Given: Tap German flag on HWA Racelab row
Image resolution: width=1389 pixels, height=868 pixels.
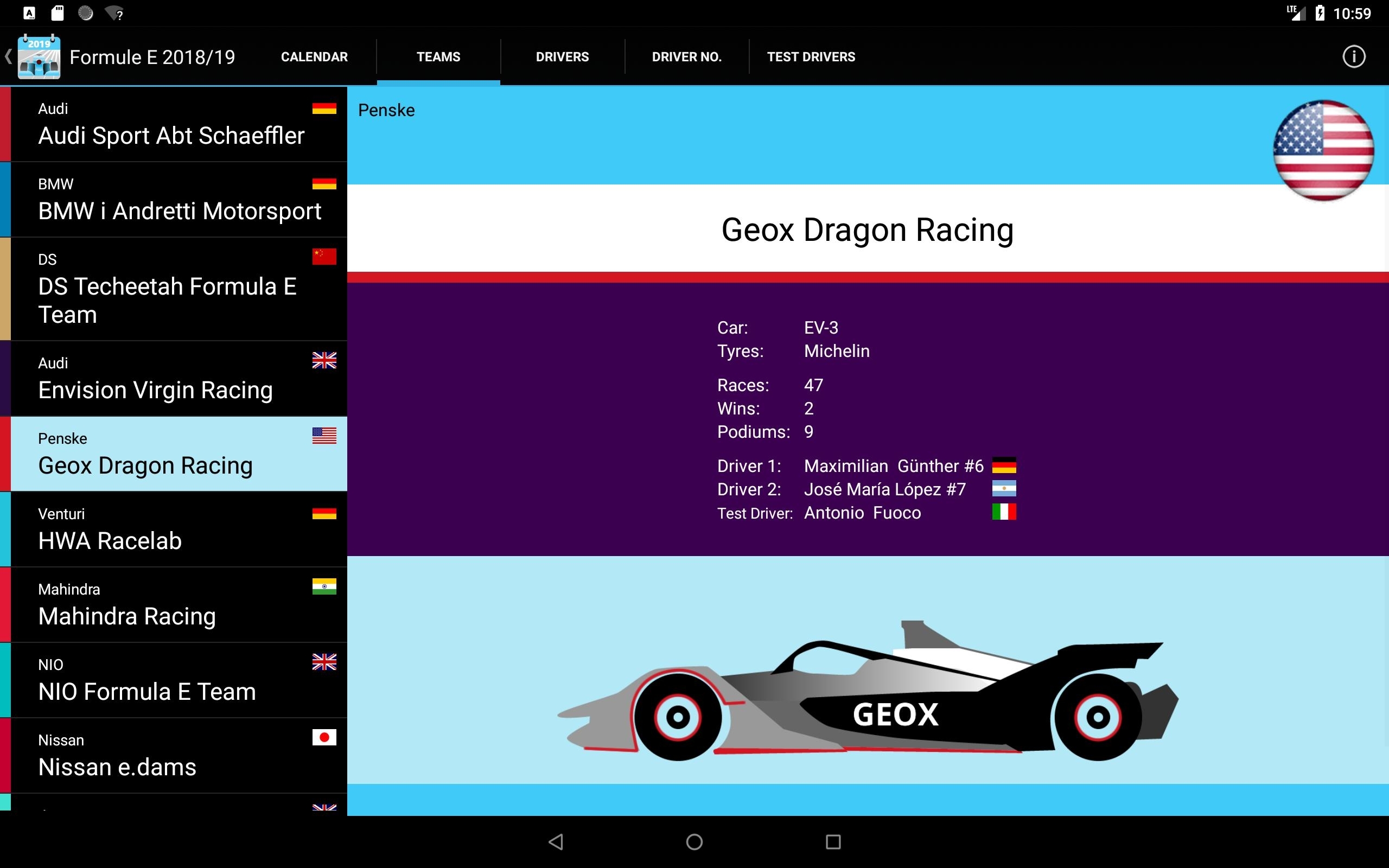Looking at the screenshot, I should tap(324, 513).
